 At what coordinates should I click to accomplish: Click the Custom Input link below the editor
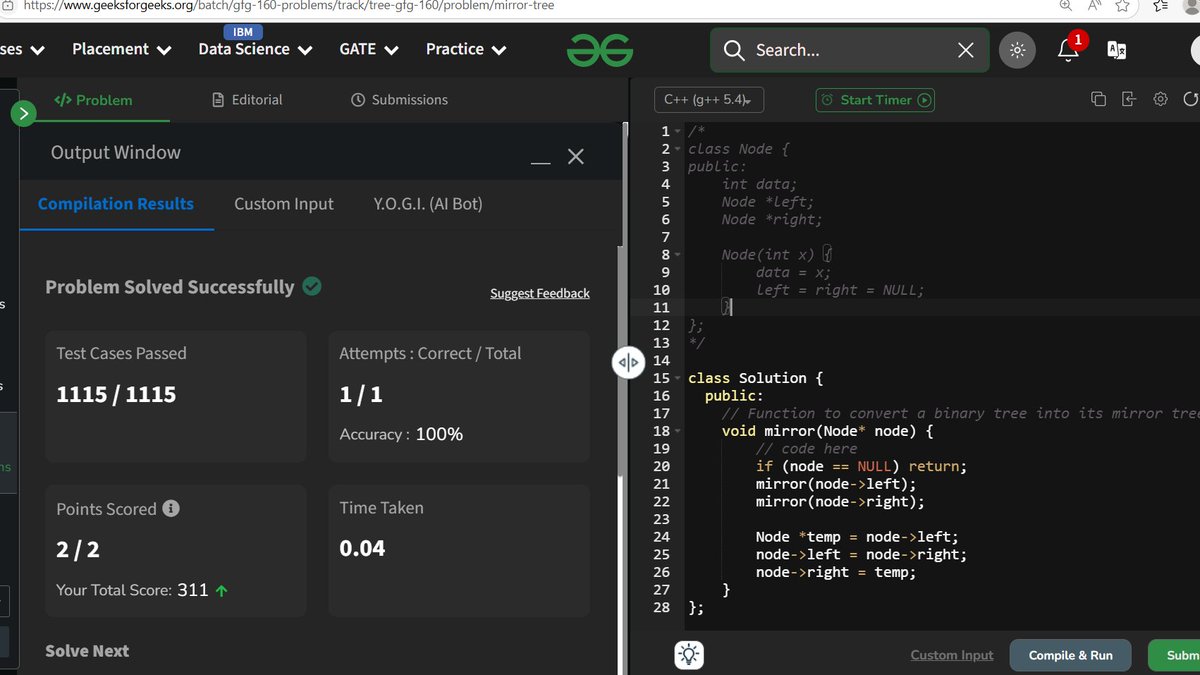[x=952, y=655]
